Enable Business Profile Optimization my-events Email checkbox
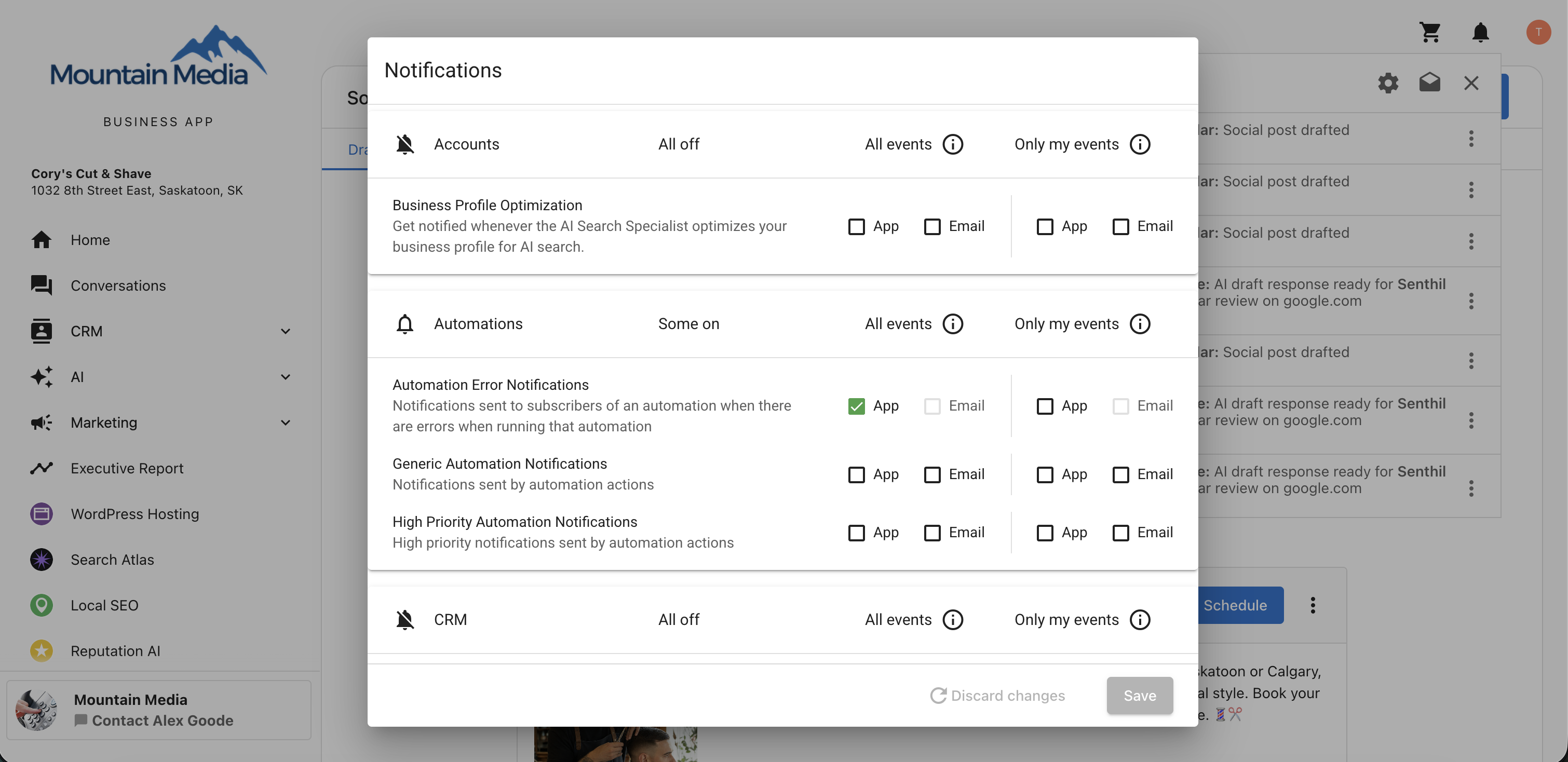 (x=1120, y=226)
